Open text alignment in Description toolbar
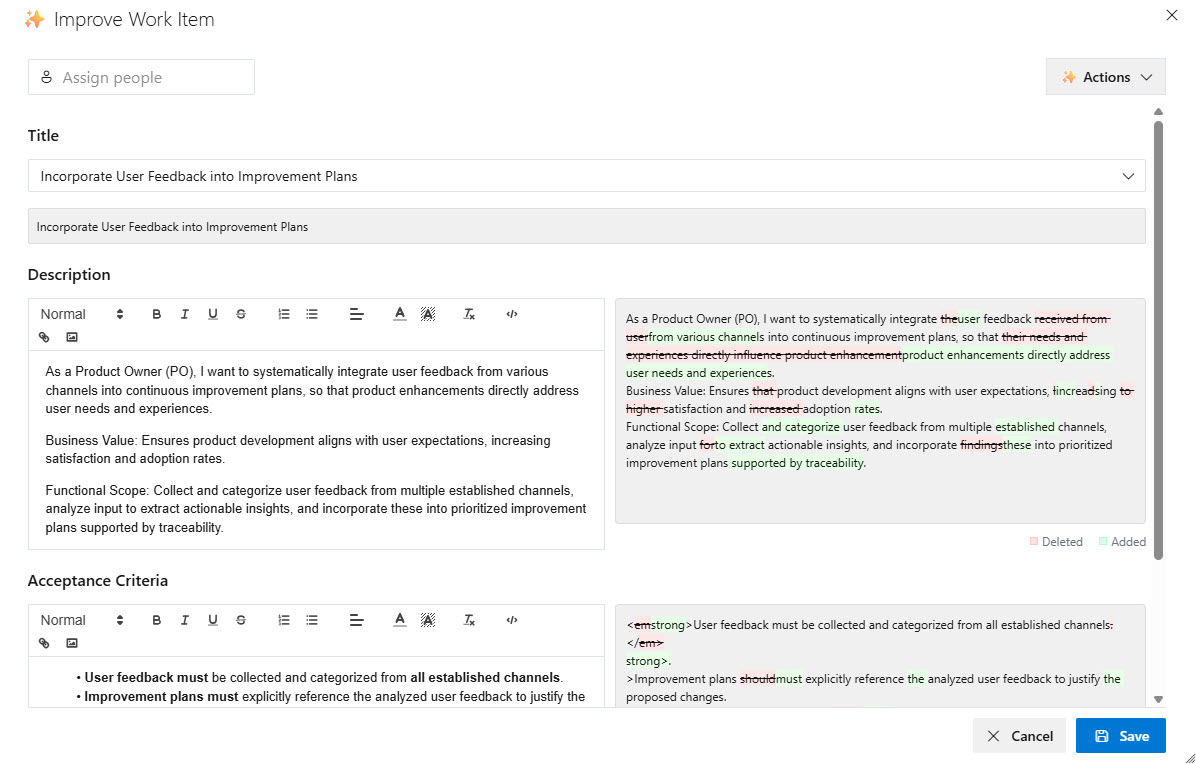 (356, 314)
